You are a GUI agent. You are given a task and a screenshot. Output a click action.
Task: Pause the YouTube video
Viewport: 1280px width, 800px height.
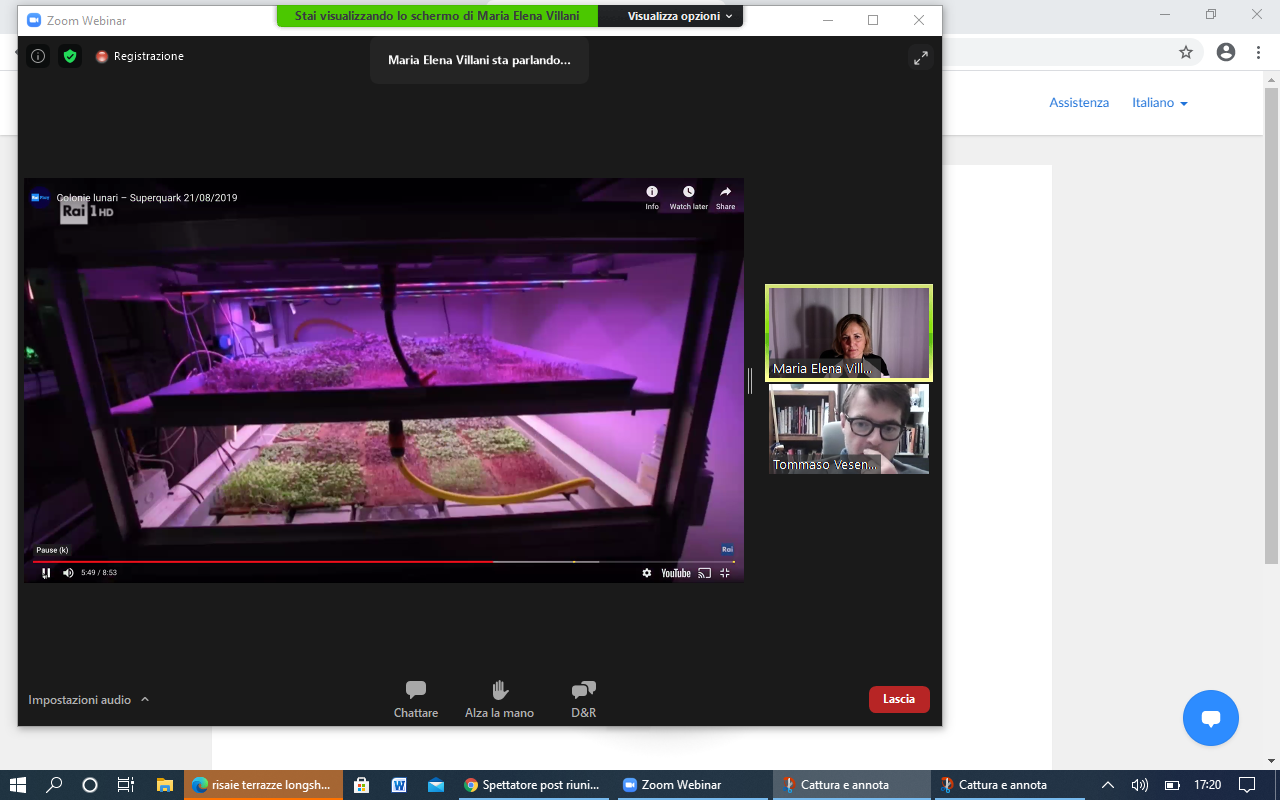click(x=46, y=573)
